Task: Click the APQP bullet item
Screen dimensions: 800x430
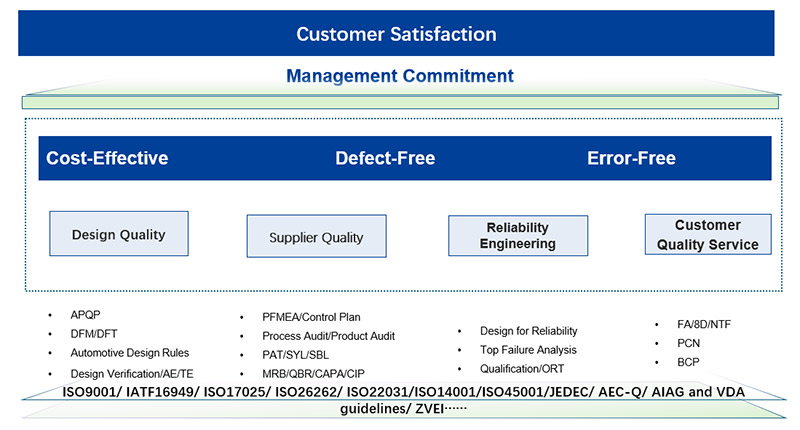Action: point(86,315)
